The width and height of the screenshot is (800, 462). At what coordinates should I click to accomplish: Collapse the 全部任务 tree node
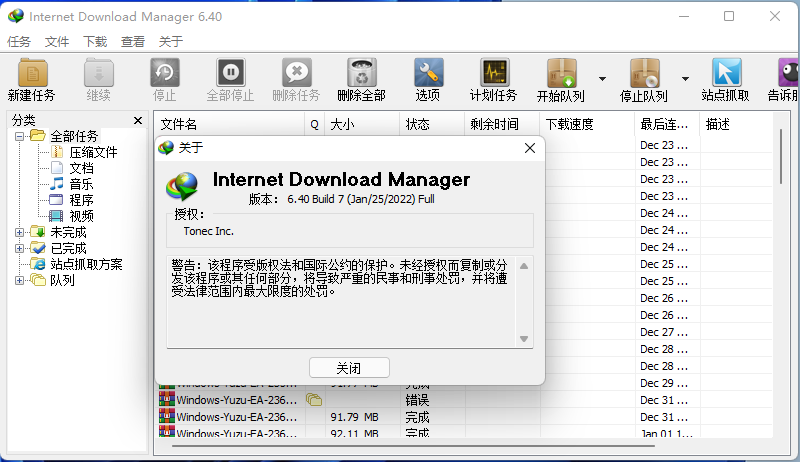click(x=19, y=136)
